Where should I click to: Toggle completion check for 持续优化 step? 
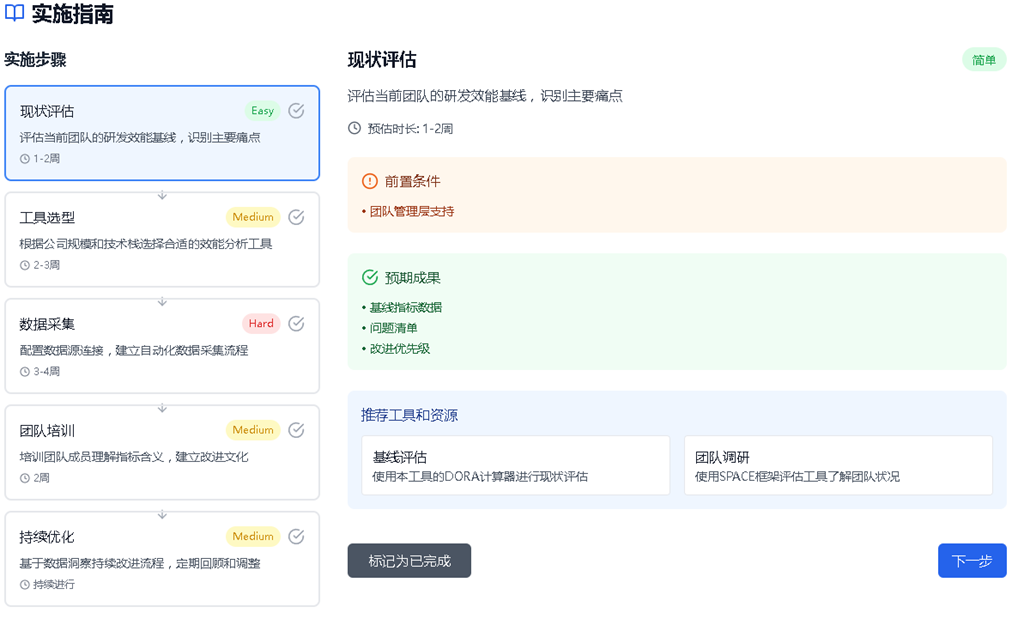tap(296, 536)
